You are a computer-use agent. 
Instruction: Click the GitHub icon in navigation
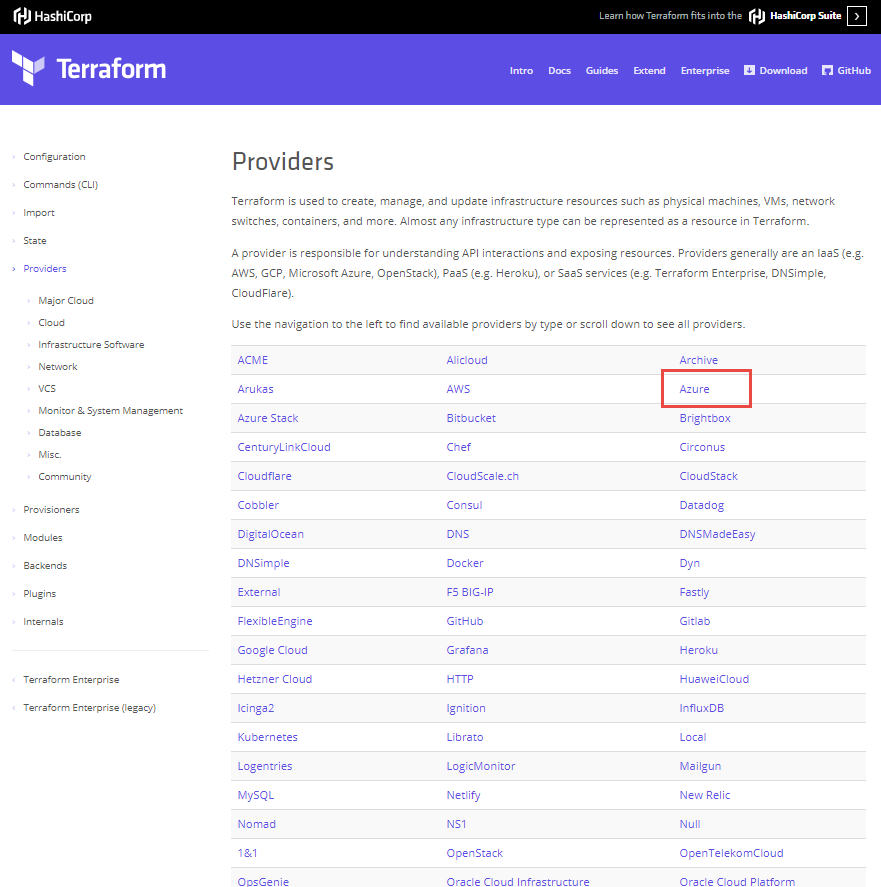[x=827, y=70]
